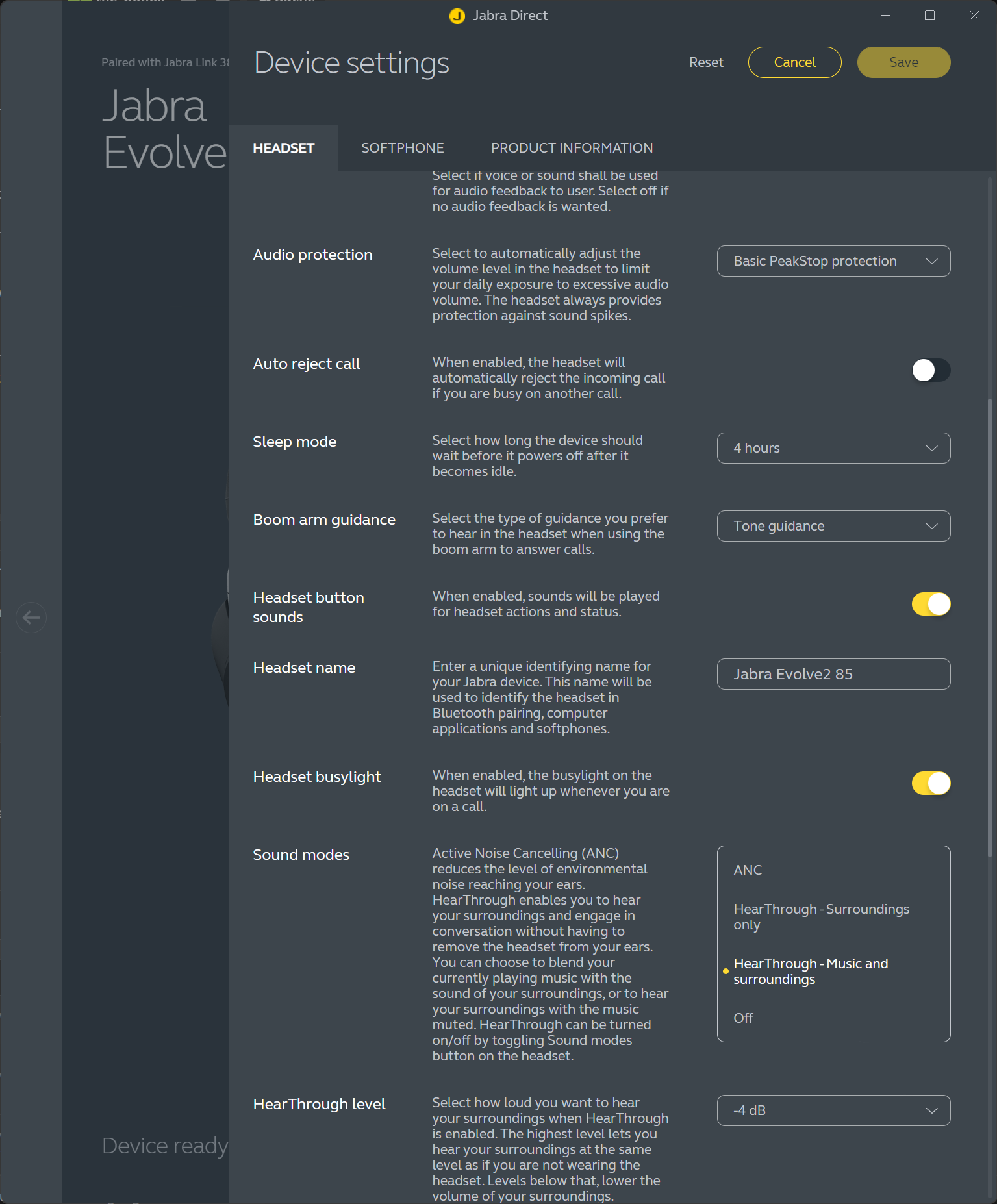The image size is (997, 1204).
Task: Click the HearThrough level label
Action: click(319, 1104)
